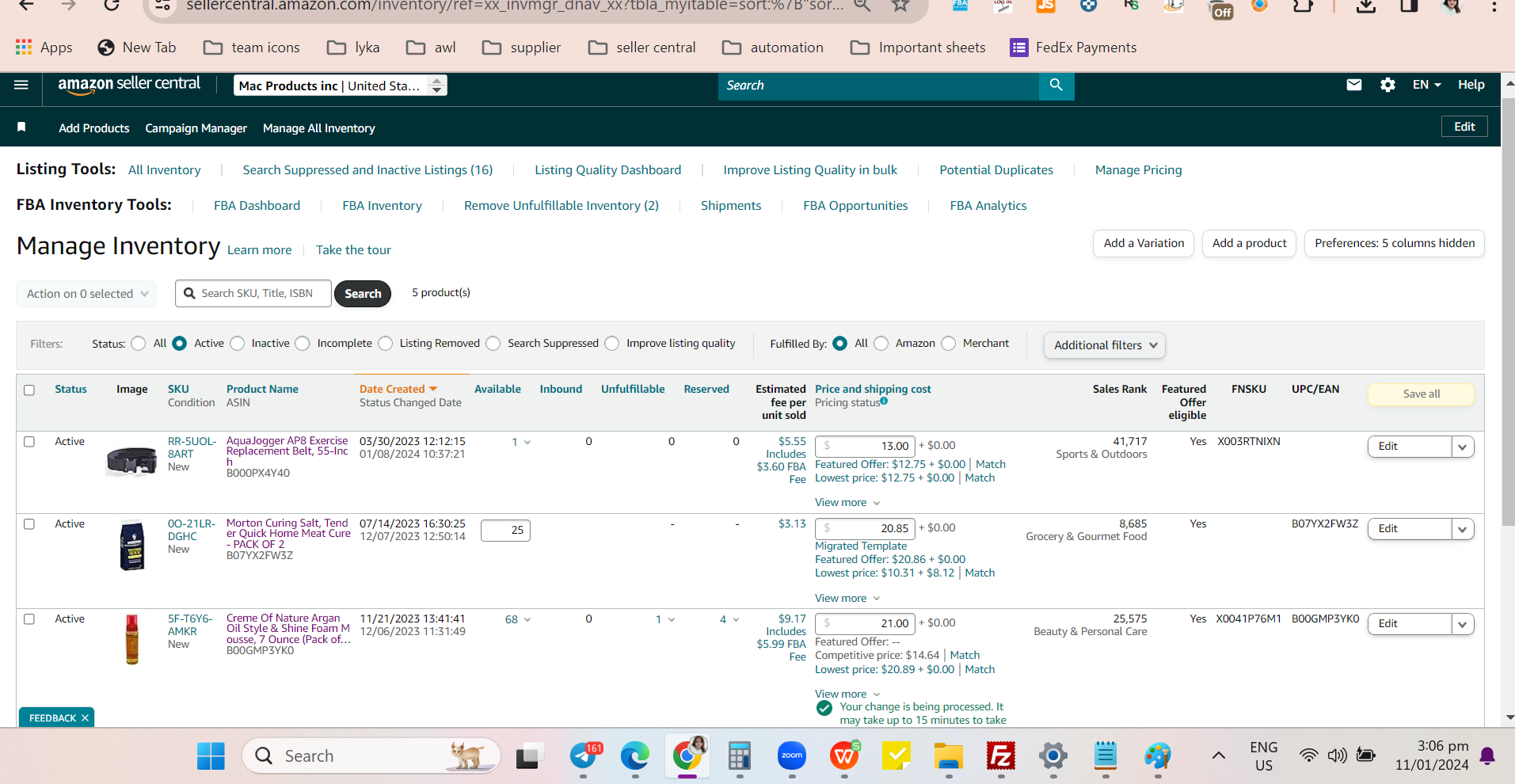Close the Feedback tab with X

[x=85, y=718]
